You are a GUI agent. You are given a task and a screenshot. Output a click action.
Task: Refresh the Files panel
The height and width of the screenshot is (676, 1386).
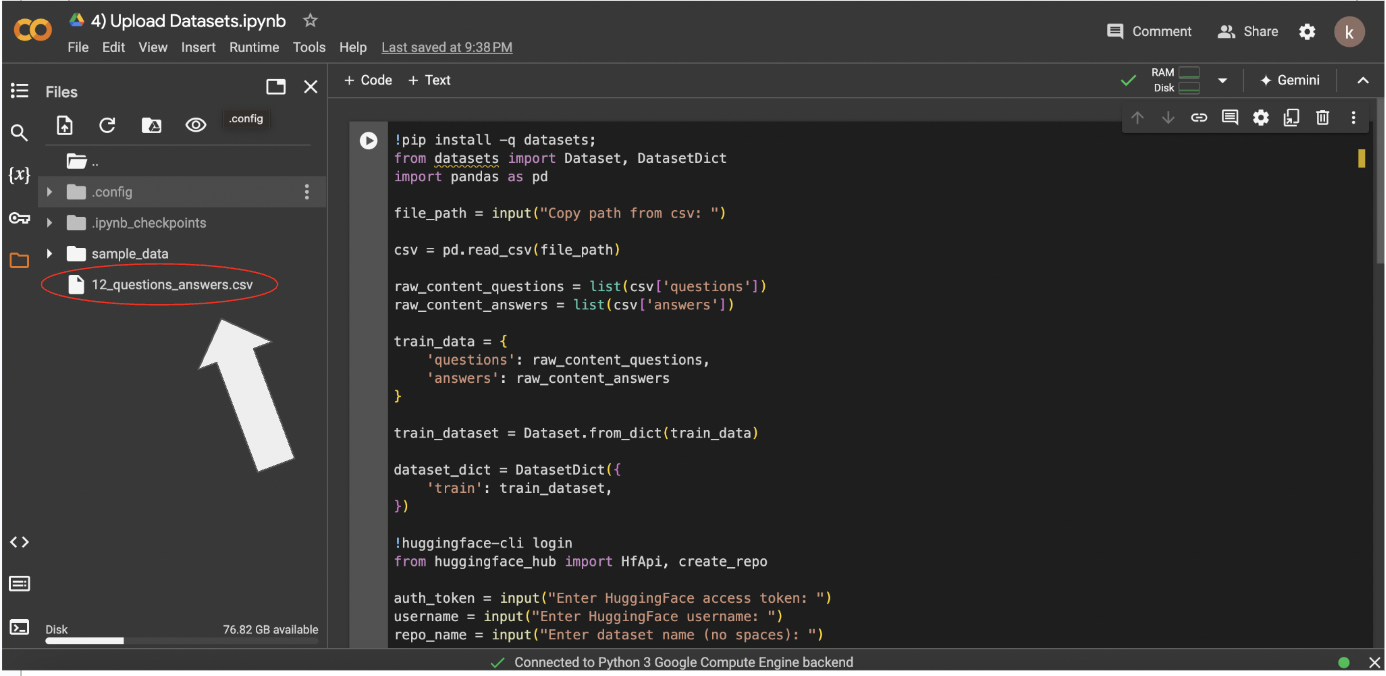107,125
